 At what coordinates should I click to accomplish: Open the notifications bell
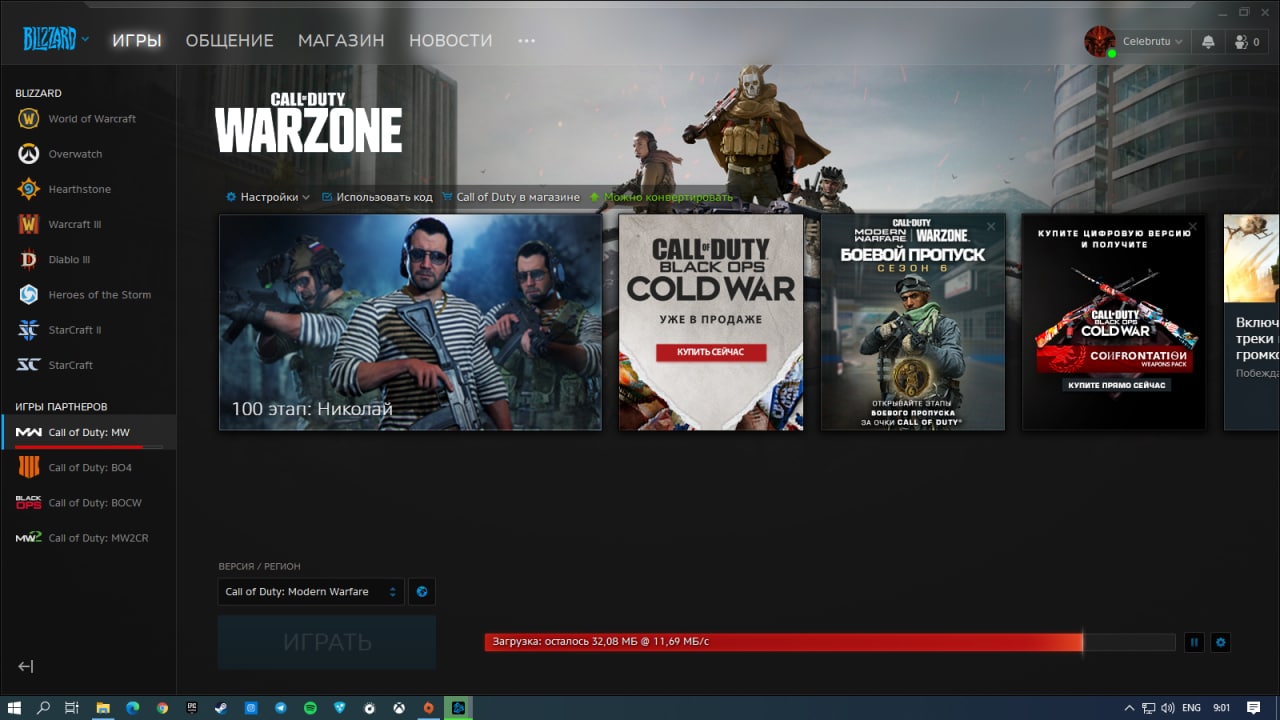coord(1208,41)
